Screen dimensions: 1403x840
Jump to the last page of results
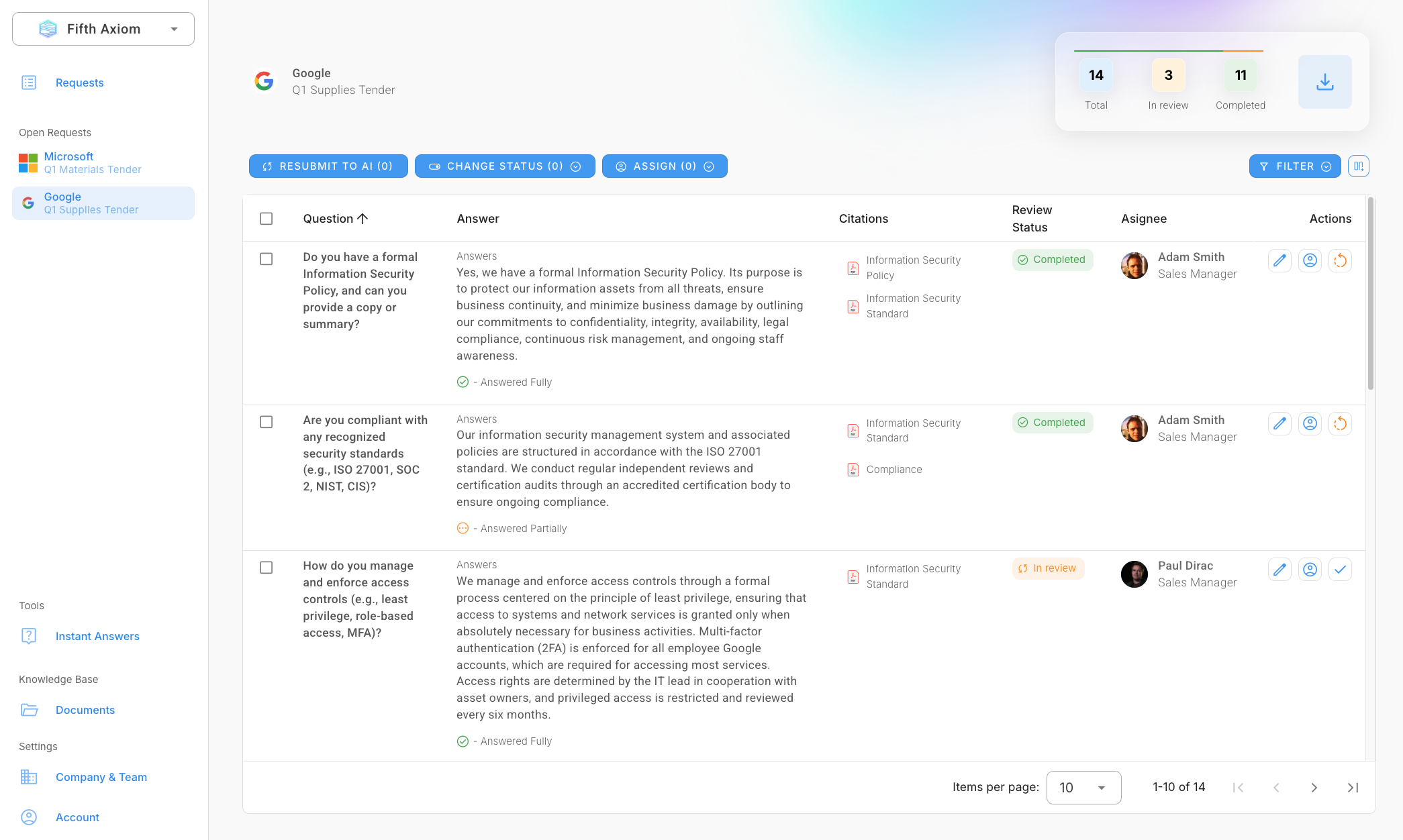tap(1353, 788)
